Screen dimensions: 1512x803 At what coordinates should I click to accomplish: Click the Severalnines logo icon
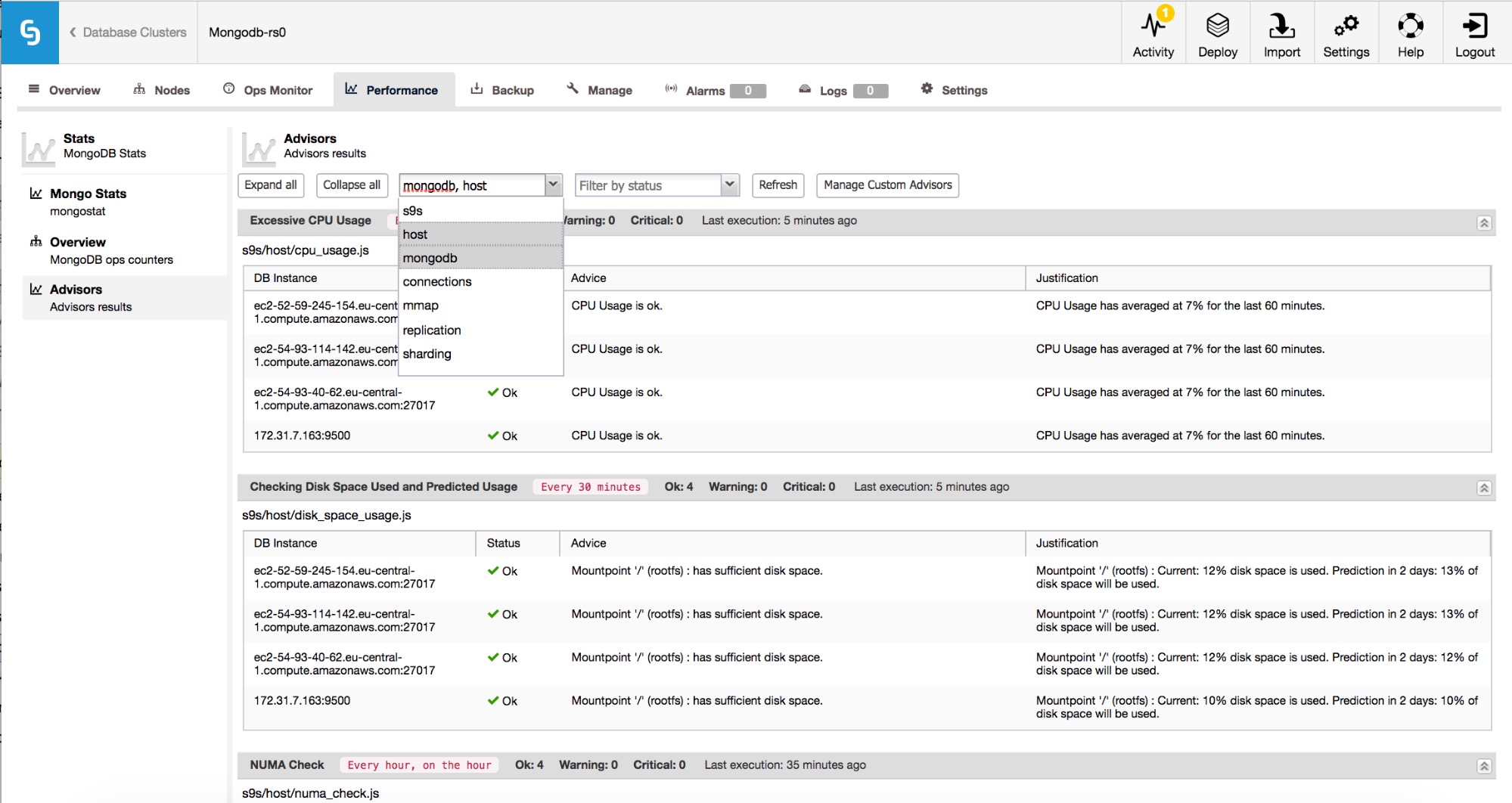click(x=30, y=33)
